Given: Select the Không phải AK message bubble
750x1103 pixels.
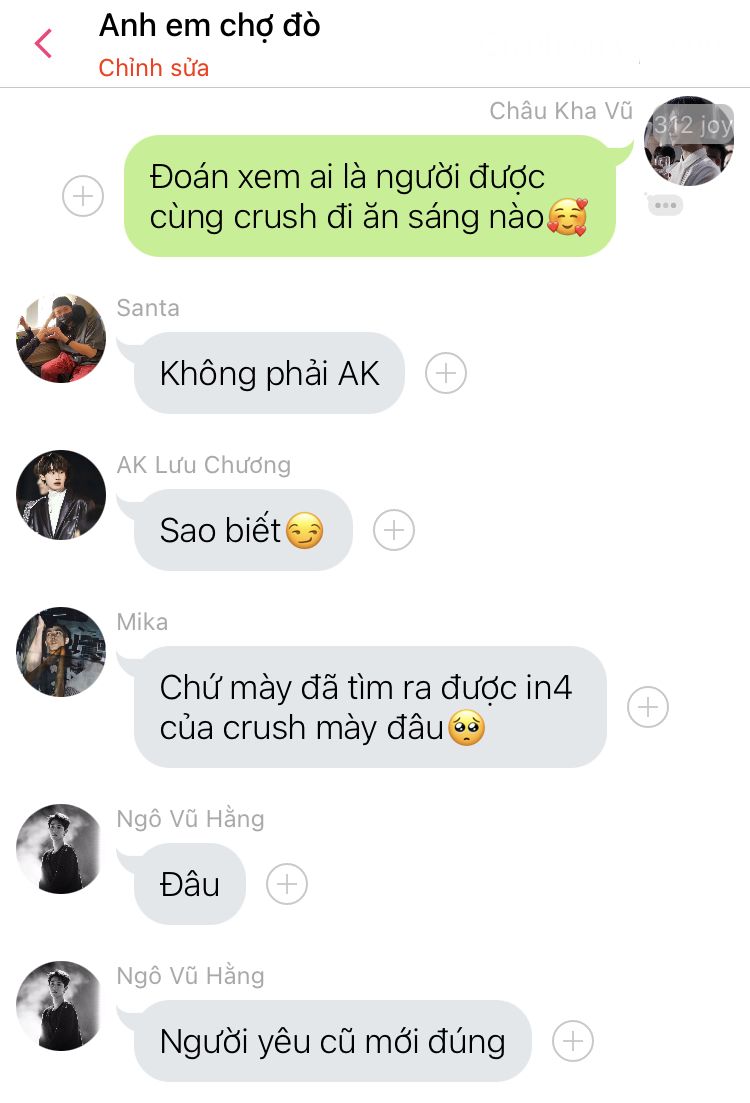Looking at the screenshot, I should click(269, 373).
